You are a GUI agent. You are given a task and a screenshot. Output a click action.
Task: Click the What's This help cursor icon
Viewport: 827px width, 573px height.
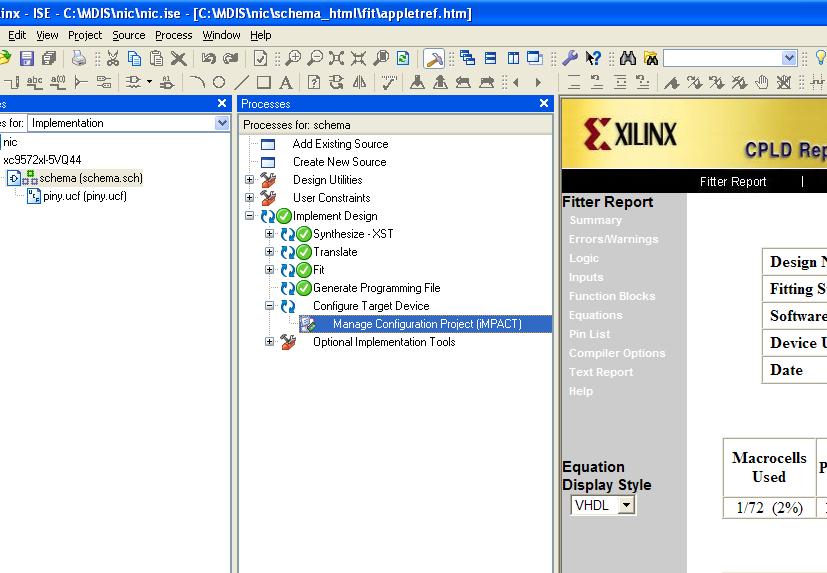[x=593, y=58]
